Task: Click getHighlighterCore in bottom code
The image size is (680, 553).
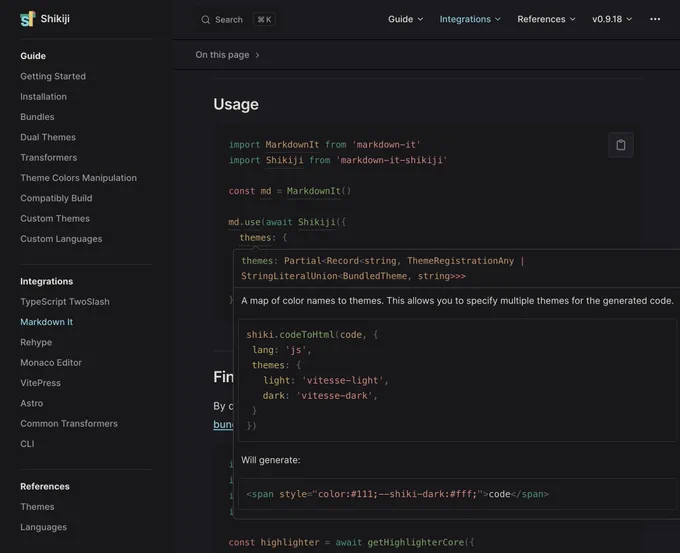Action: (415, 543)
